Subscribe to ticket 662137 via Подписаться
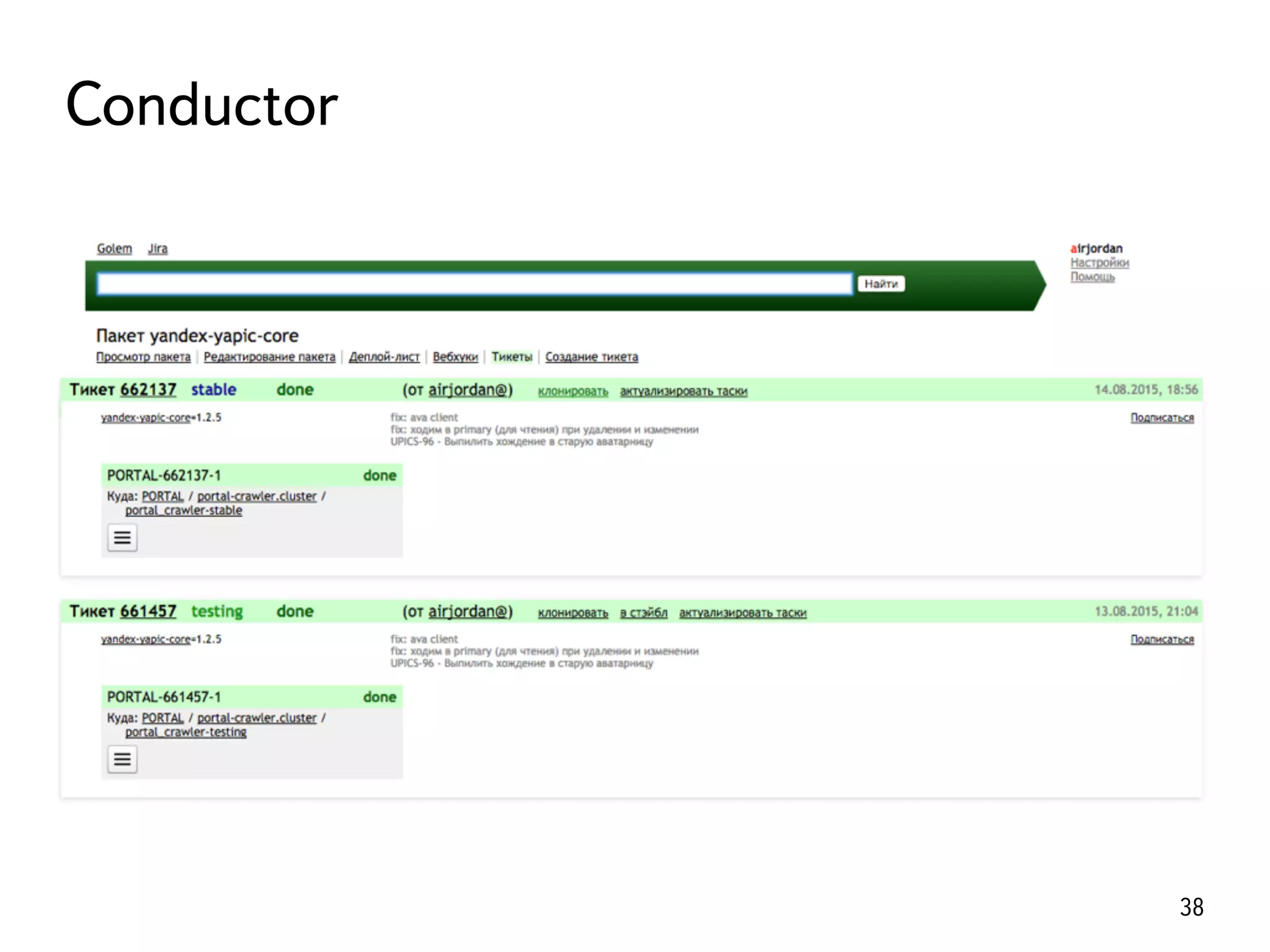This screenshot has height=952, width=1270. pos(1161,418)
